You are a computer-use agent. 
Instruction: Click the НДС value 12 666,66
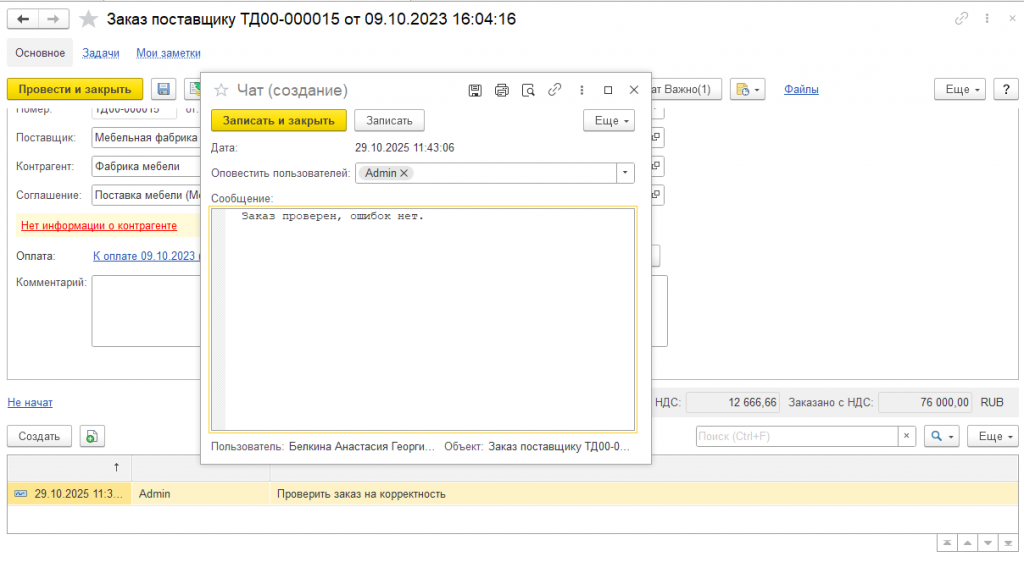733,403
